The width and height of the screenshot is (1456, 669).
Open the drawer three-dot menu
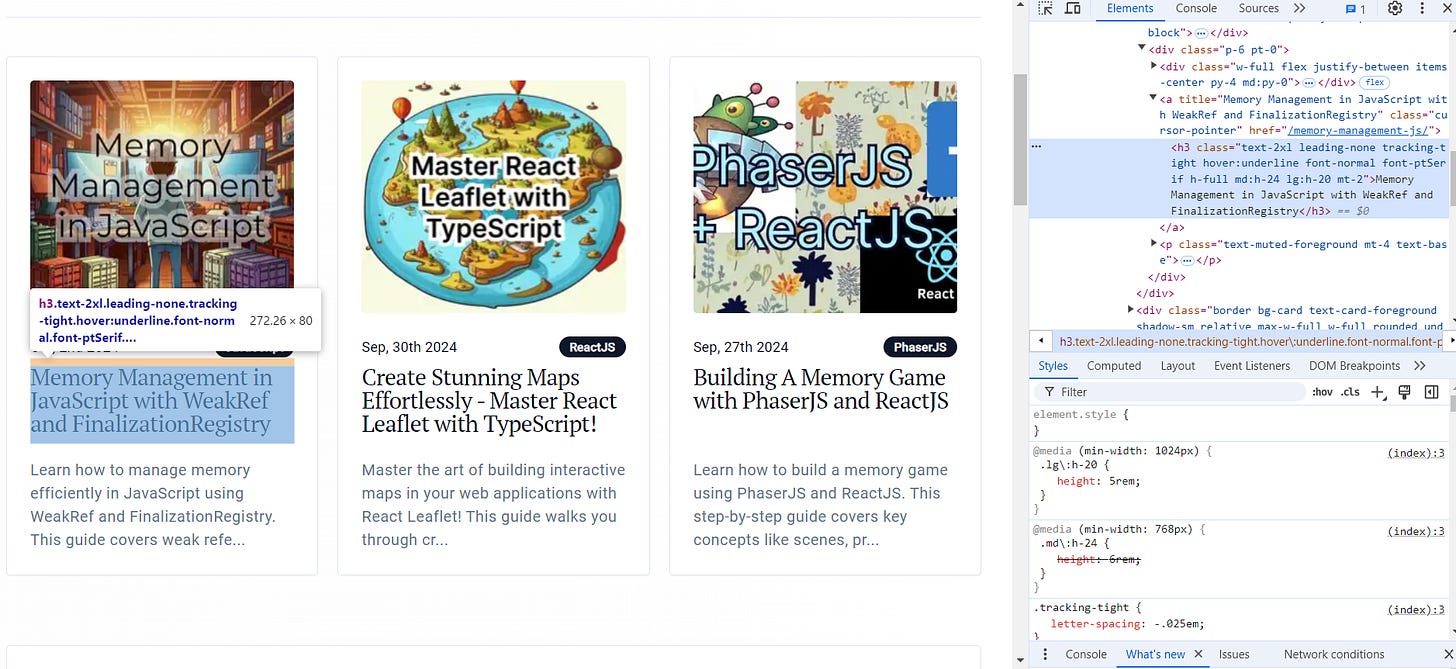(1045, 655)
